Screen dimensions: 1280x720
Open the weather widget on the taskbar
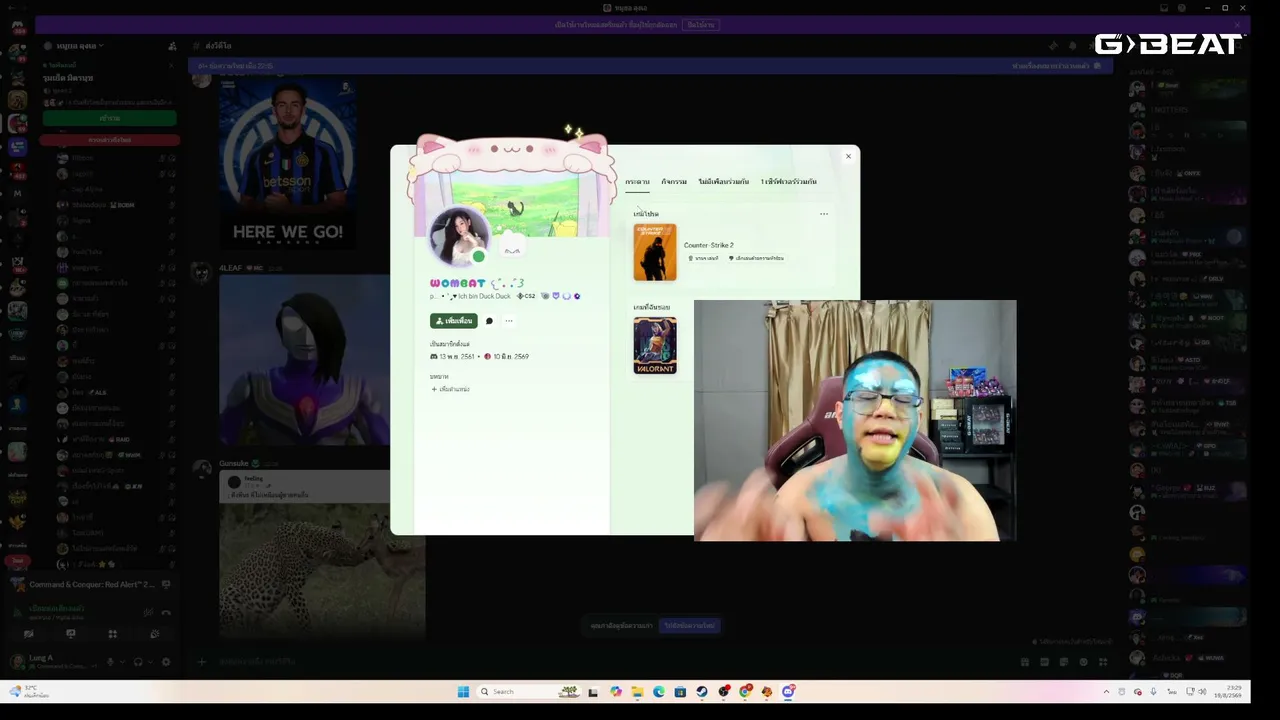28,692
